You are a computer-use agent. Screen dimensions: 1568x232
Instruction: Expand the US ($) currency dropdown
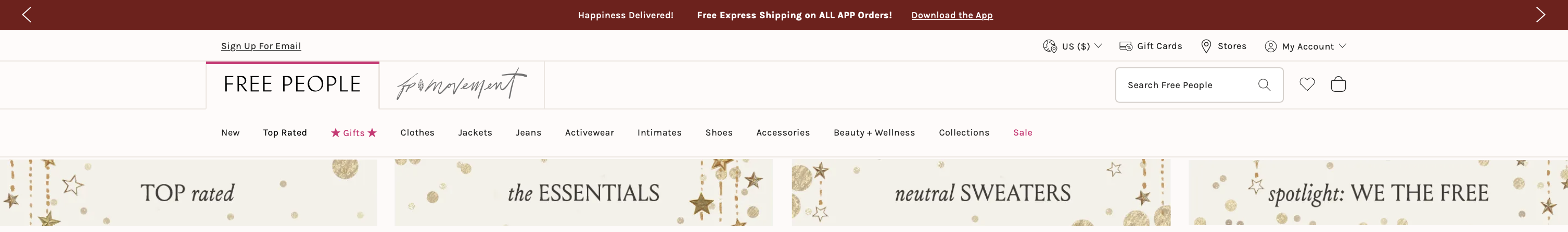(x=1098, y=46)
